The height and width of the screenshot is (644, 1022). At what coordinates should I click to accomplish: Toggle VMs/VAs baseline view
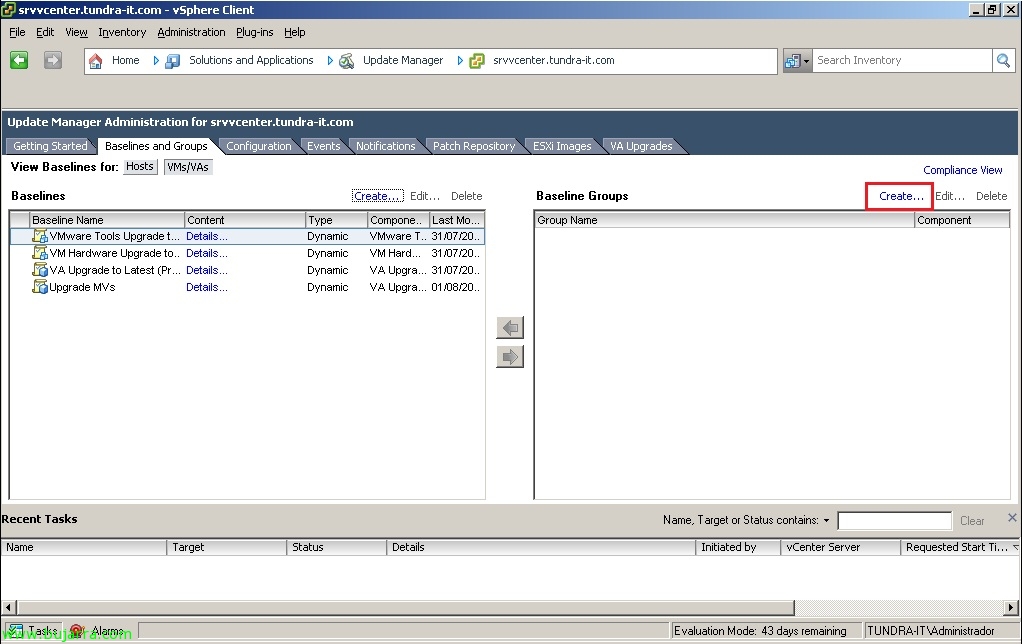[x=188, y=167]
